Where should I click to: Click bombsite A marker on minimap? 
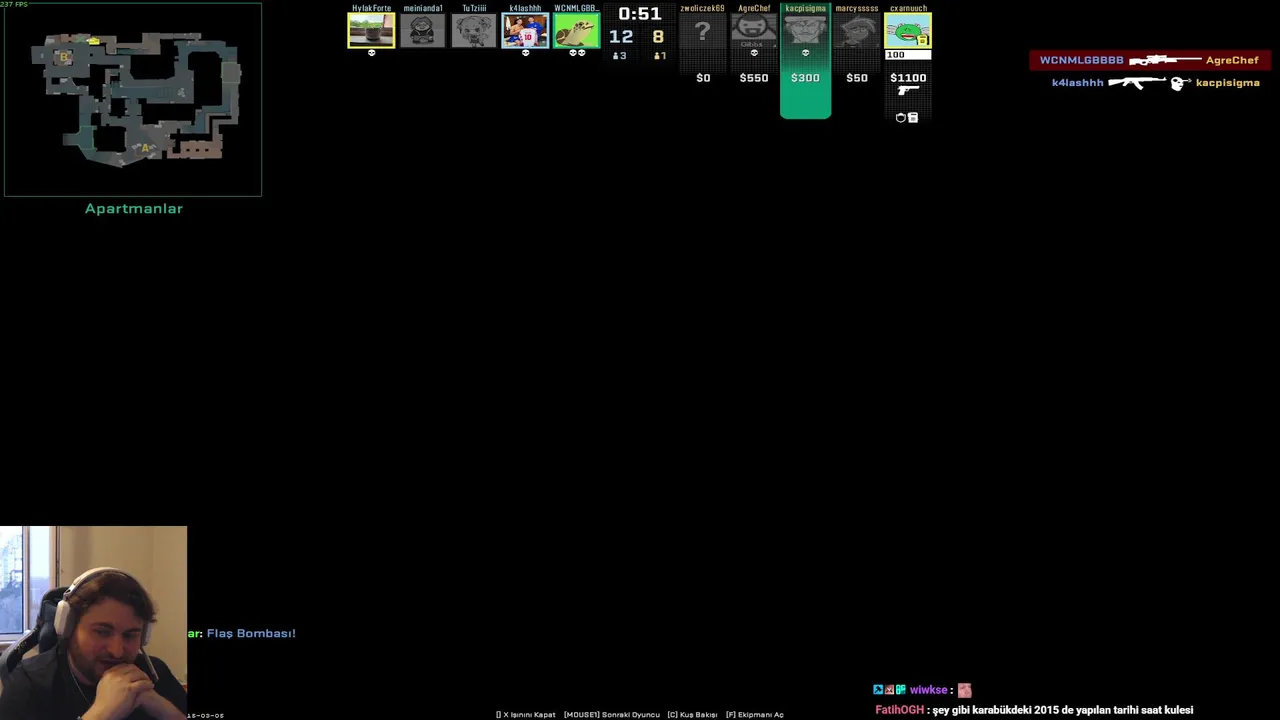click(145, 148)
